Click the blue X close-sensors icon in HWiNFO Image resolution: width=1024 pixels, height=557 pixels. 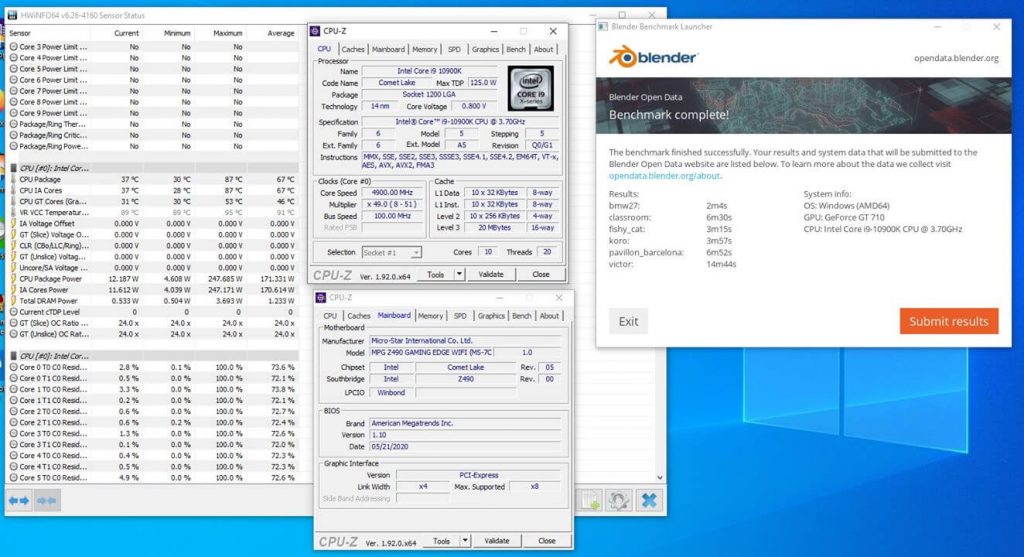648,501
